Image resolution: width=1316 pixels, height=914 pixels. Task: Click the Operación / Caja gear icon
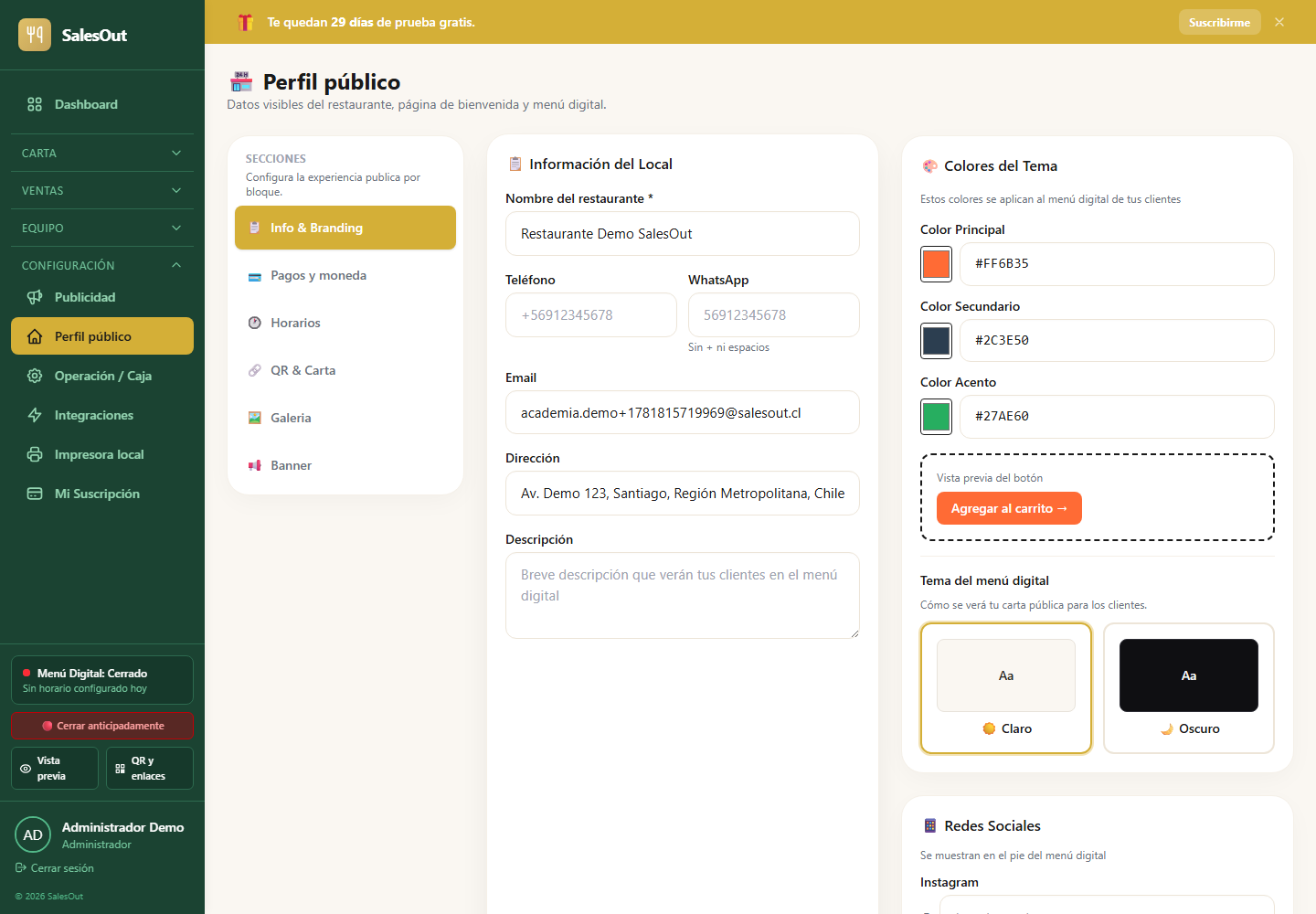35,376
